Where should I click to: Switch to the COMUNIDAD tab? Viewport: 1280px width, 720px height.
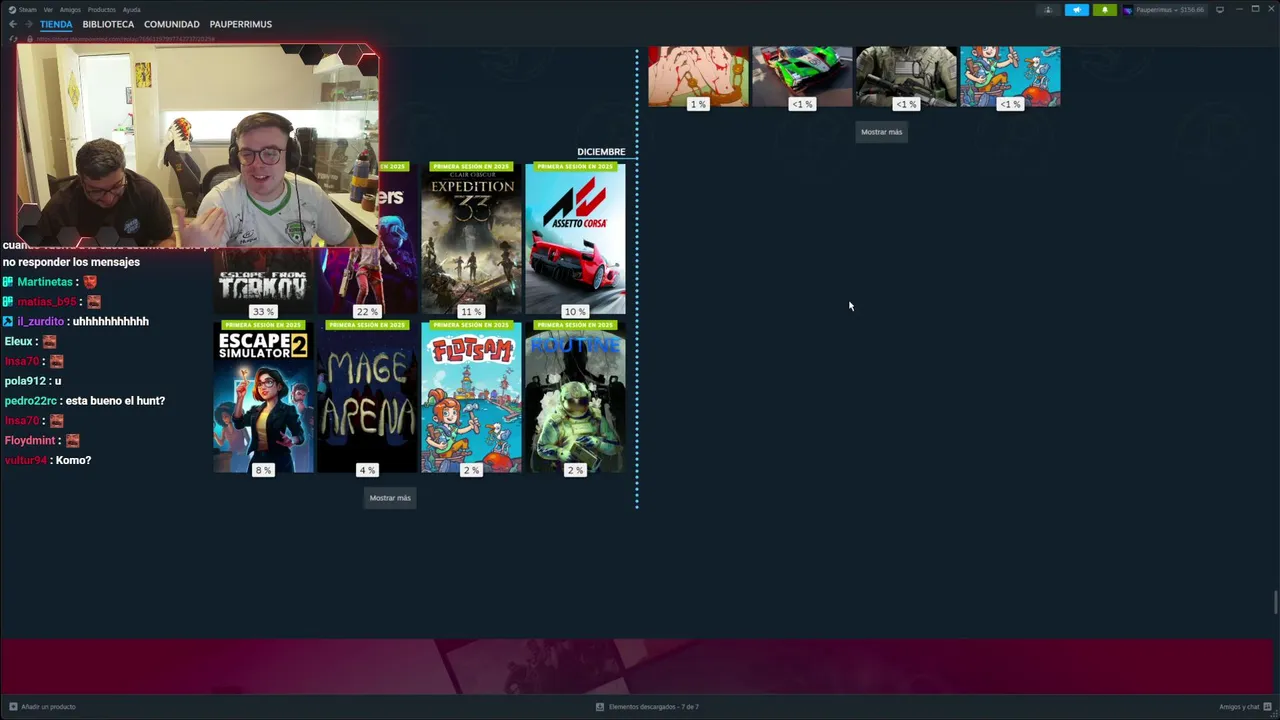(171, 24)
